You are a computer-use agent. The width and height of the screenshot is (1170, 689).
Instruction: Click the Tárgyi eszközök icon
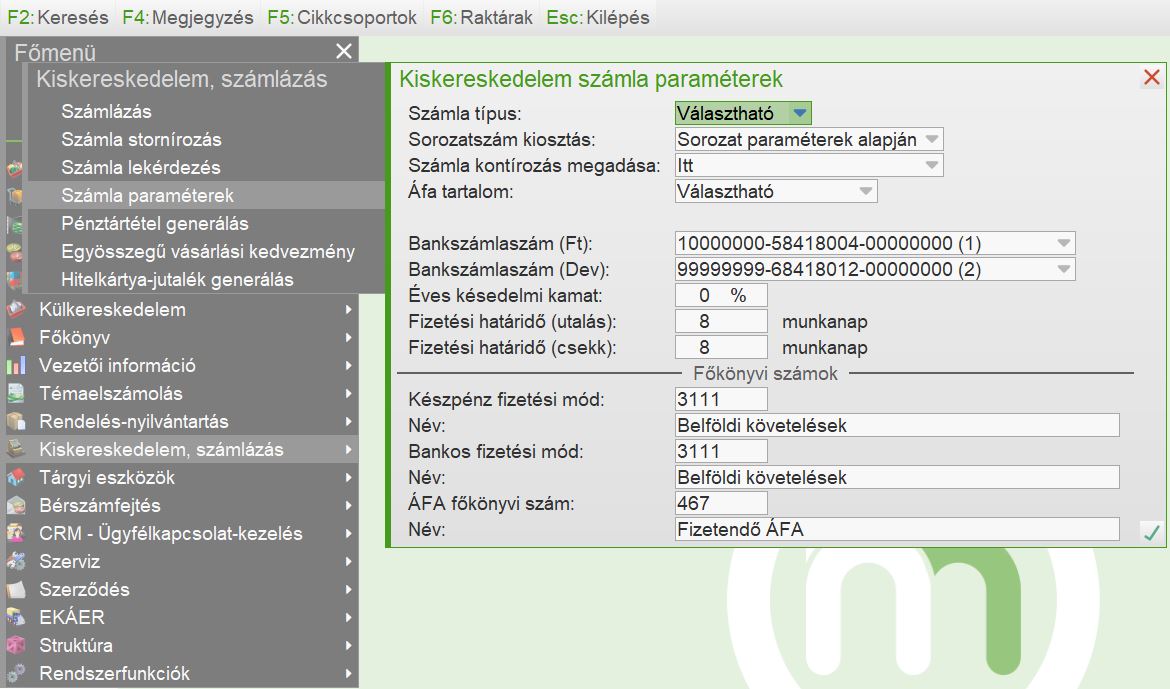pos(16,477)
